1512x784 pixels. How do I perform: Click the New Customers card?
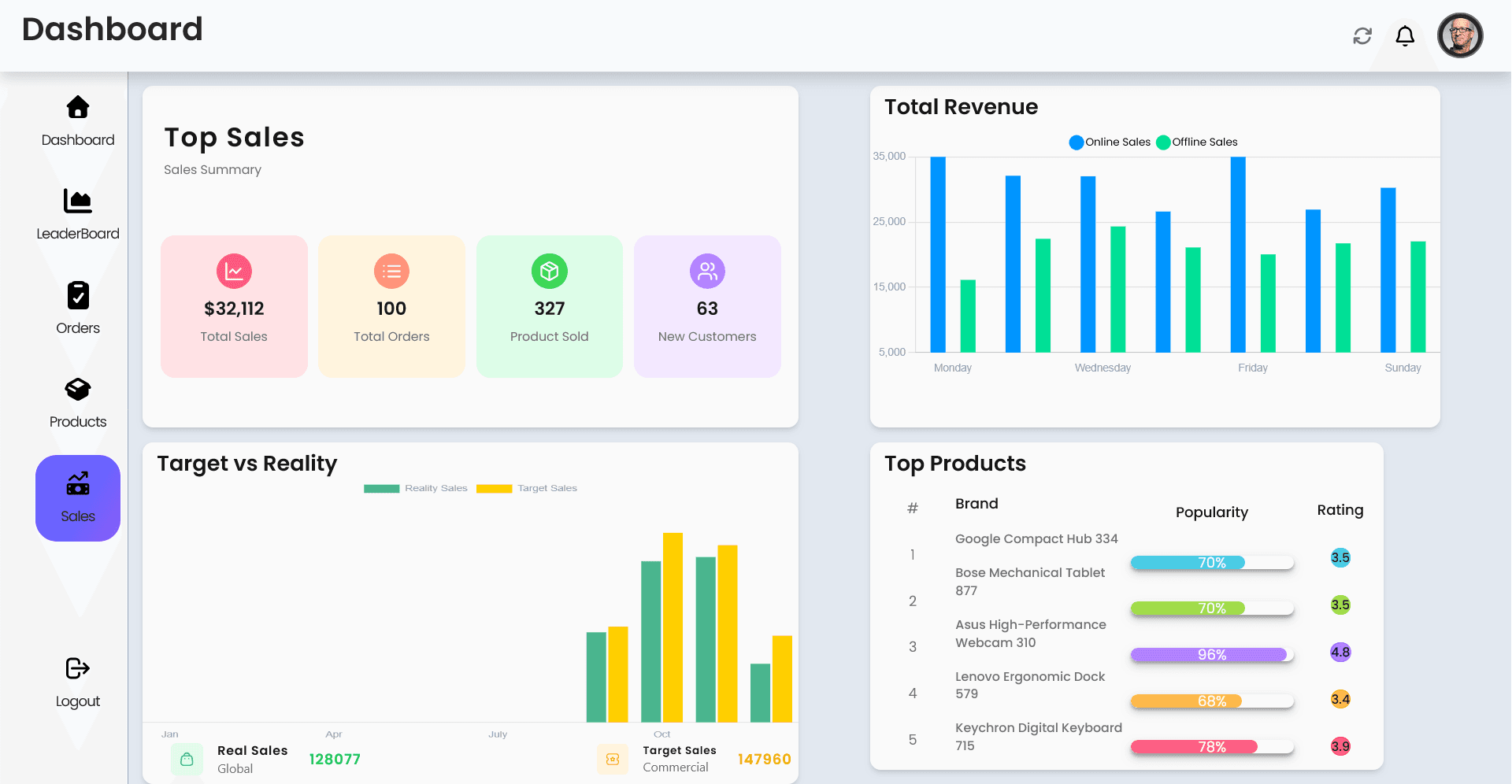(706, 306)
